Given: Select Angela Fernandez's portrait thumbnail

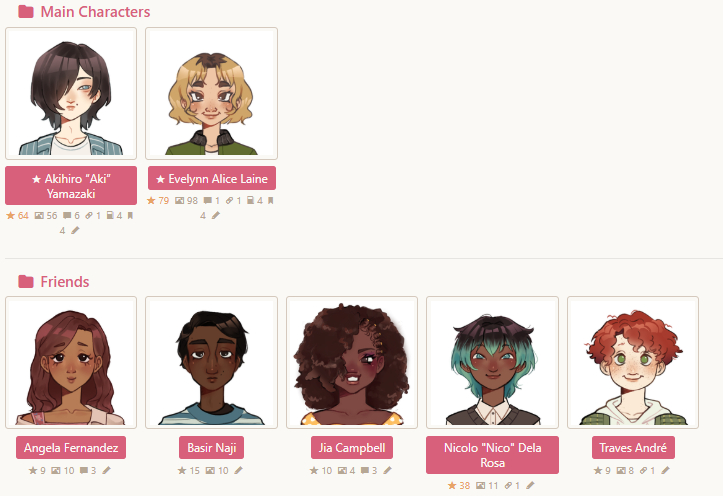Looking at the screenshot, I should (x=71, y=363).
